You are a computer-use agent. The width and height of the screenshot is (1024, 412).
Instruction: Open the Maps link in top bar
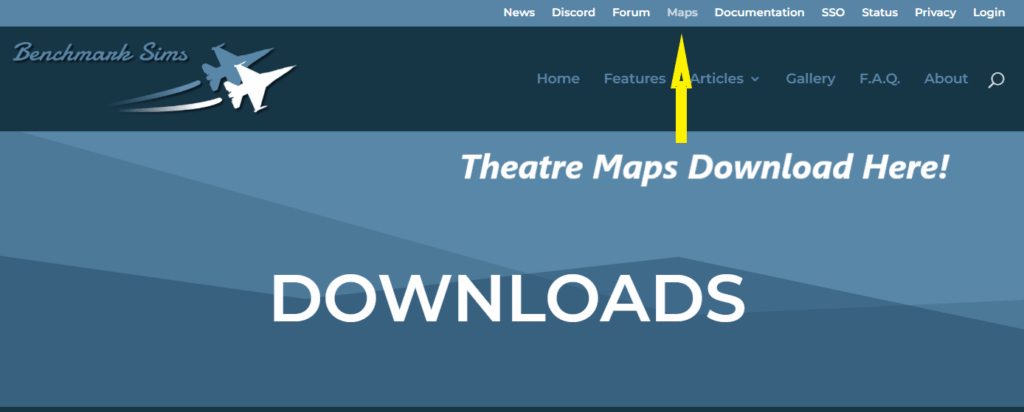point(682,12)
